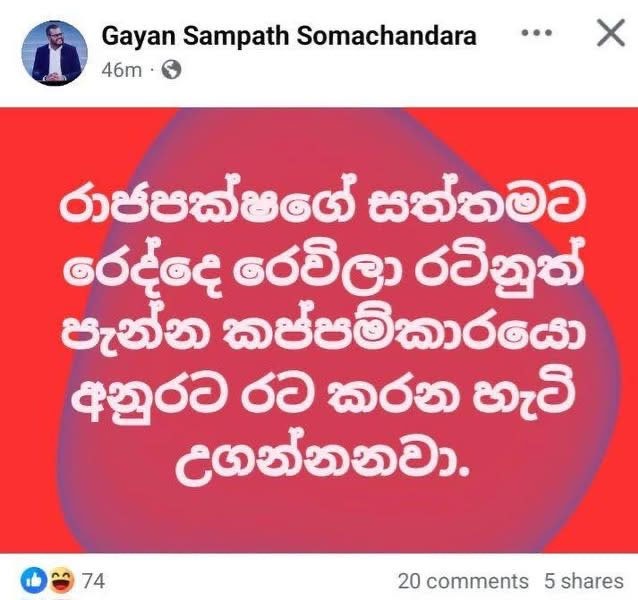The height and width of the screenshot is (600, 638).
Task: Click the globe public audience icon
Action: tap(171, 70)
